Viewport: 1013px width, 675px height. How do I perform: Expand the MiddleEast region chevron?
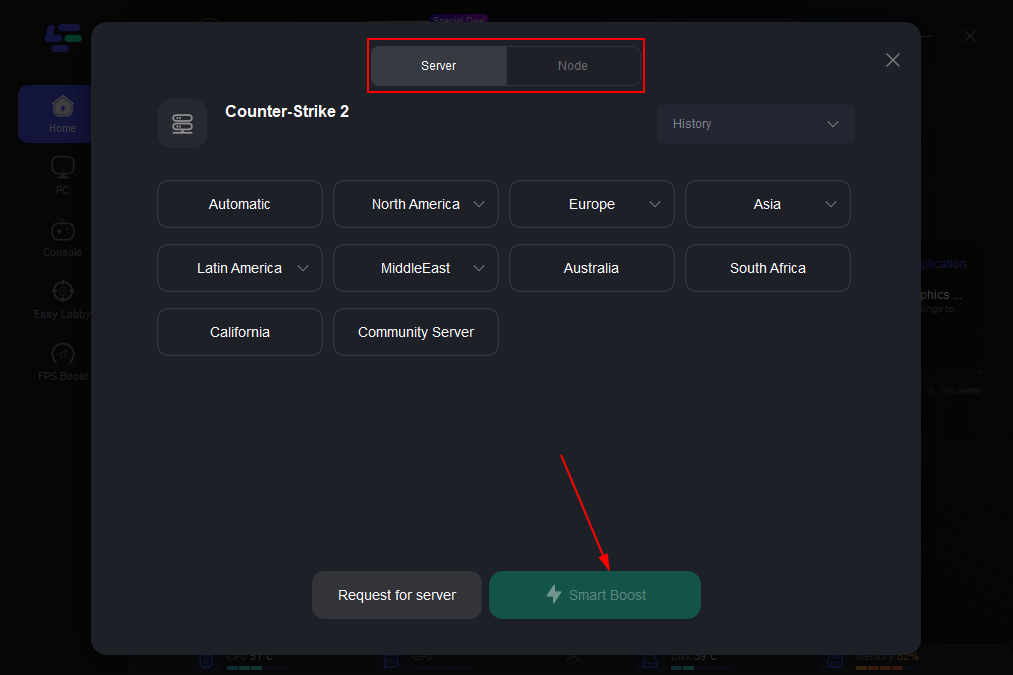click(479, 268)
